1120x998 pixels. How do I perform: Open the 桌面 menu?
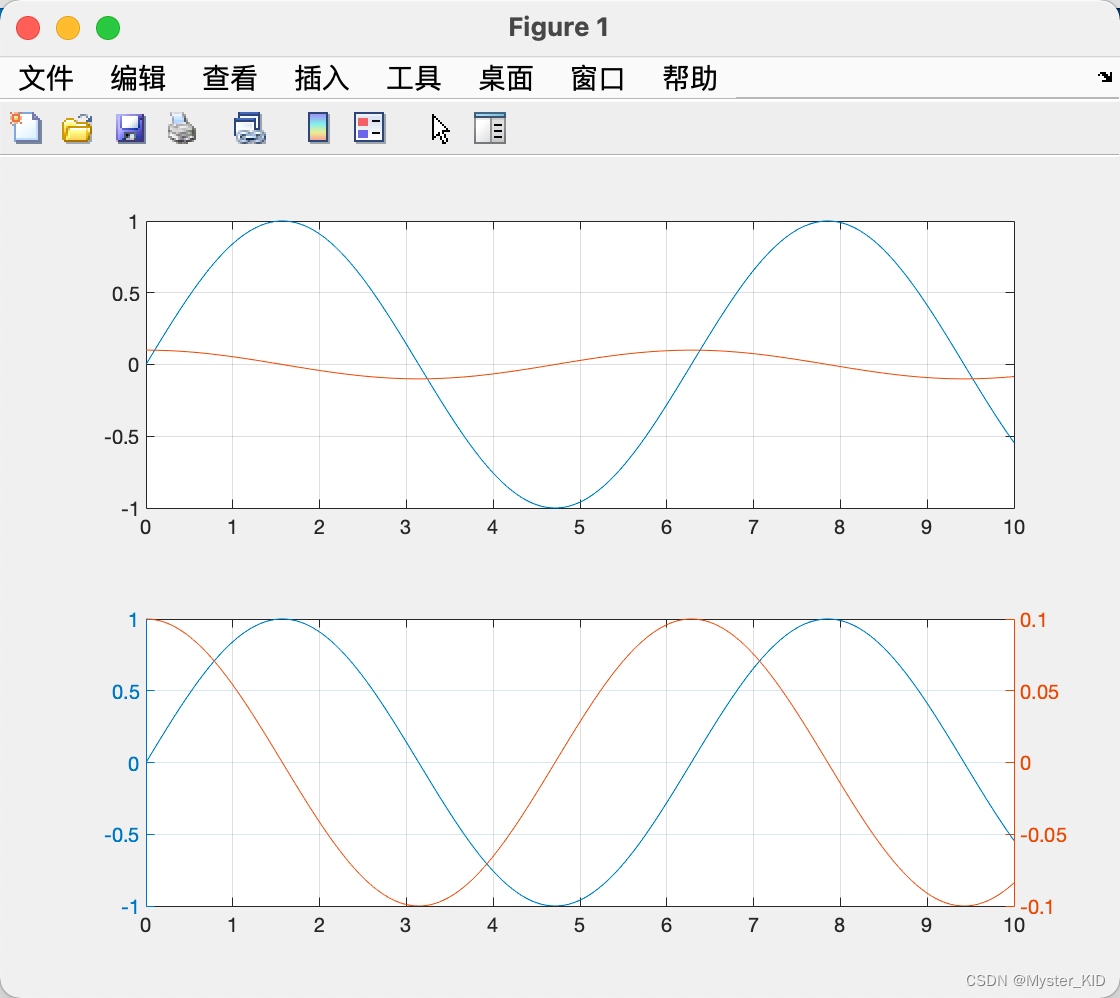coord(506,78)
